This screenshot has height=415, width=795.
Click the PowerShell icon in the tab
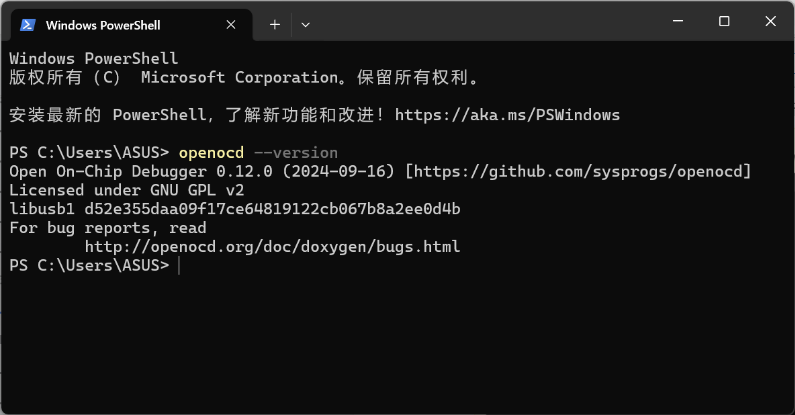tap(27, 25)
